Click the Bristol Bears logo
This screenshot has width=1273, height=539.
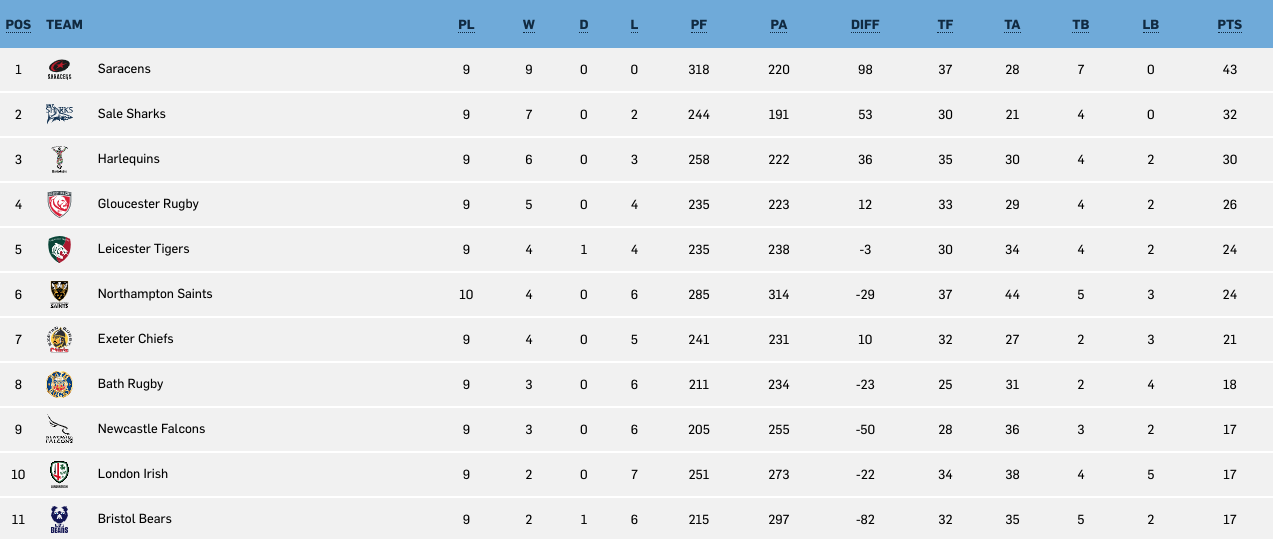click(x=59, y=519)
